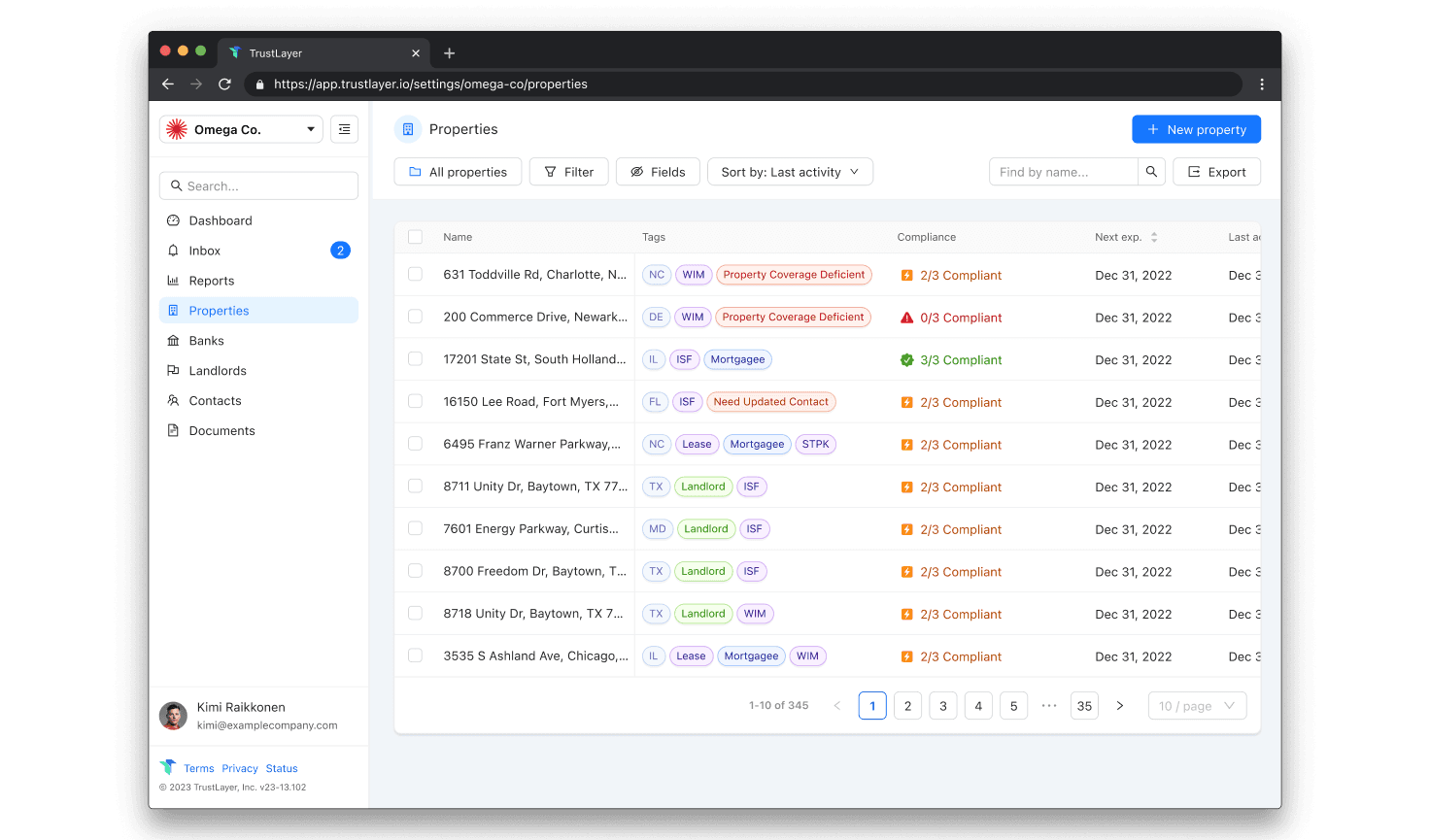Click the orange status icon on 631 Toddville Rd
1430x840 pixels.
tap(906, 276)
